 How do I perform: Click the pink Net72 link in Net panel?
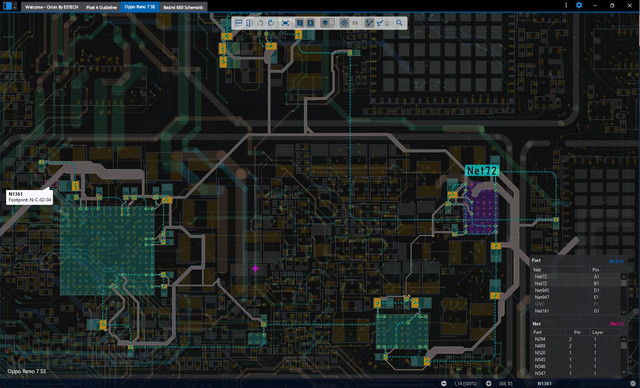click(617, 324)
